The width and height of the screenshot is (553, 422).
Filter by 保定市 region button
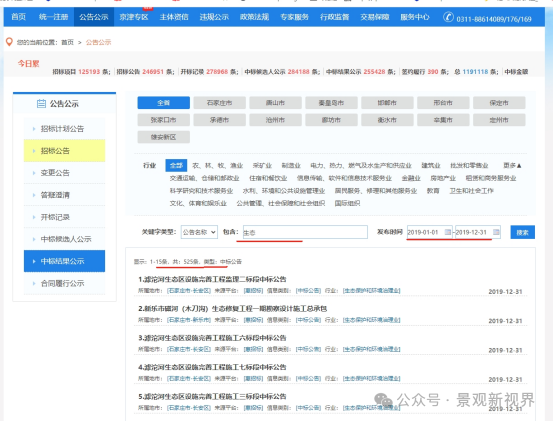tap(499, 103)
